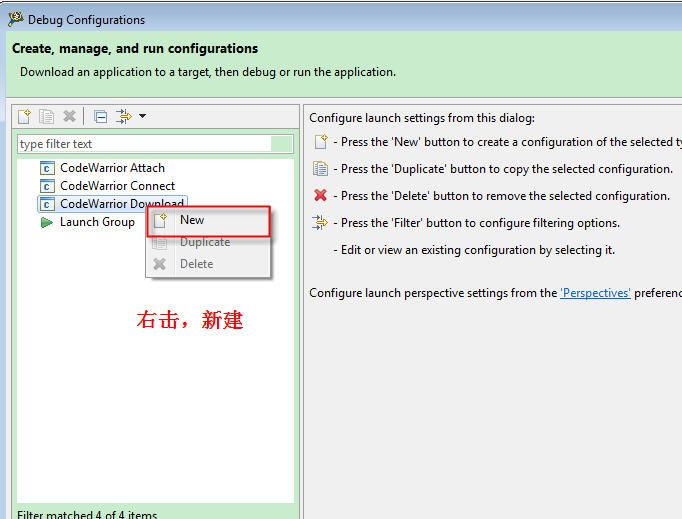Open the 'Perspectives' preference link
The height and width of the screenshot is (519, 682).
click(x=595, y=293)
